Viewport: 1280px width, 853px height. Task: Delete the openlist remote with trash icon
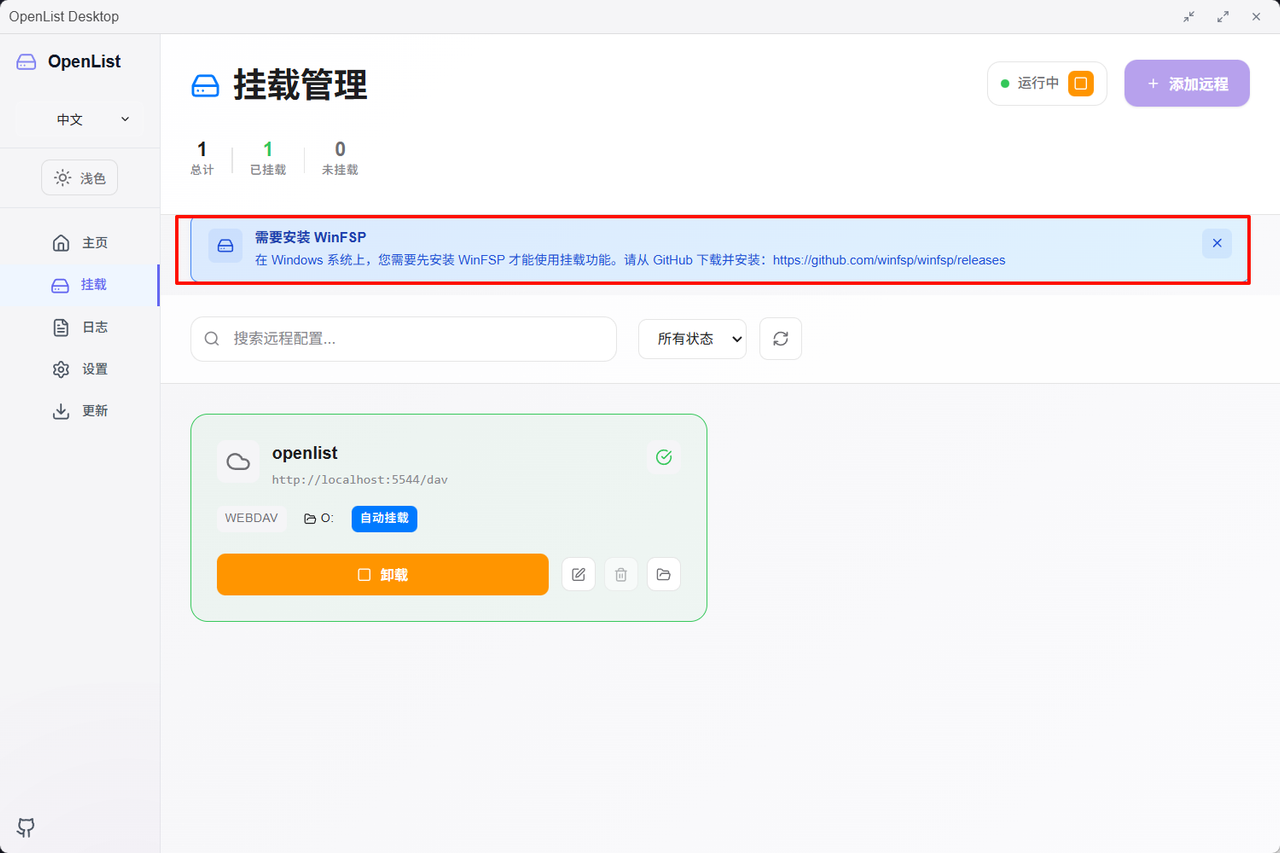tap(621, 574)
